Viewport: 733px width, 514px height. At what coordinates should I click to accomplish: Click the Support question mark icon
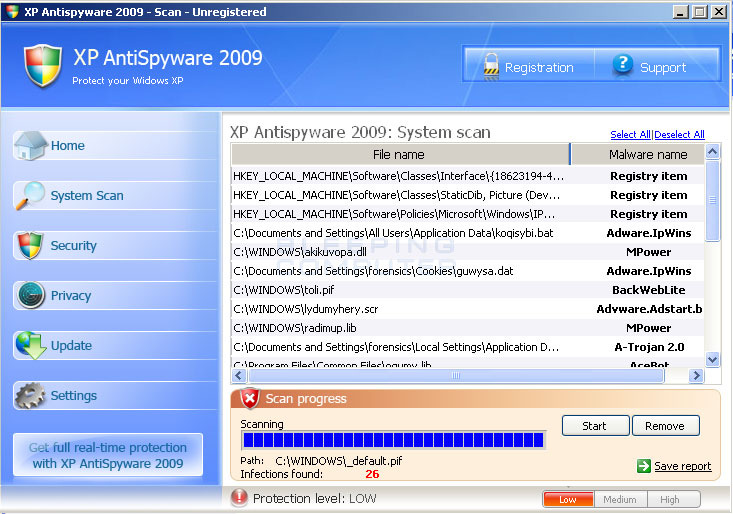point(623,66)
